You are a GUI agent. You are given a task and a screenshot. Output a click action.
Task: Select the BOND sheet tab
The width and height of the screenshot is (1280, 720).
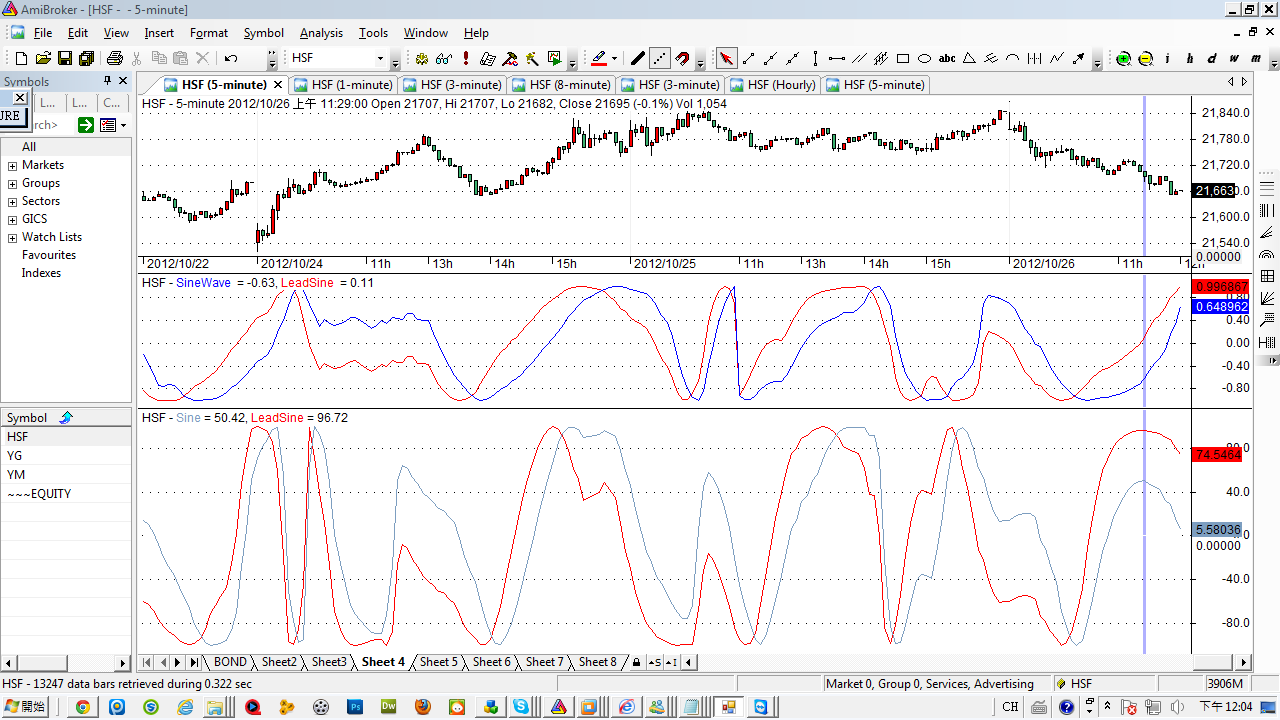click(230, 662)
